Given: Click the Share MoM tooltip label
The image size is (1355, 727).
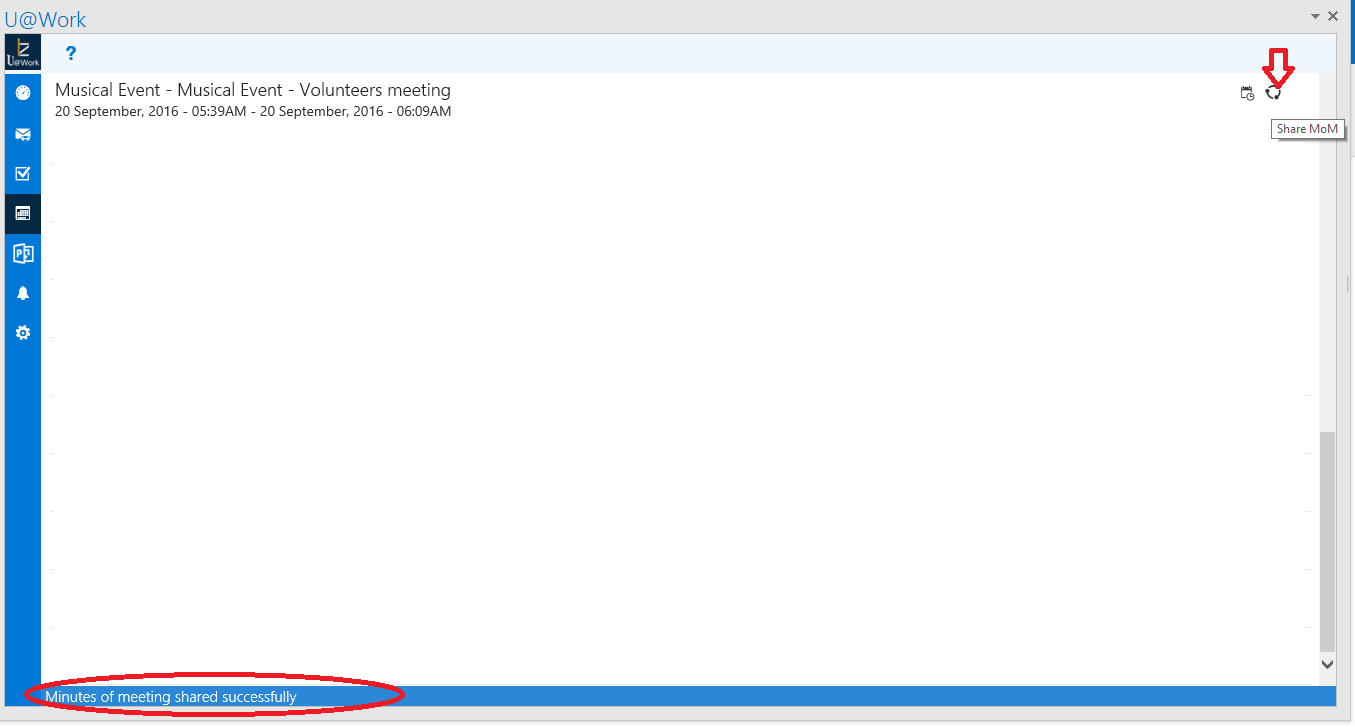Looking at the screenshot, I should (1307, 129).
